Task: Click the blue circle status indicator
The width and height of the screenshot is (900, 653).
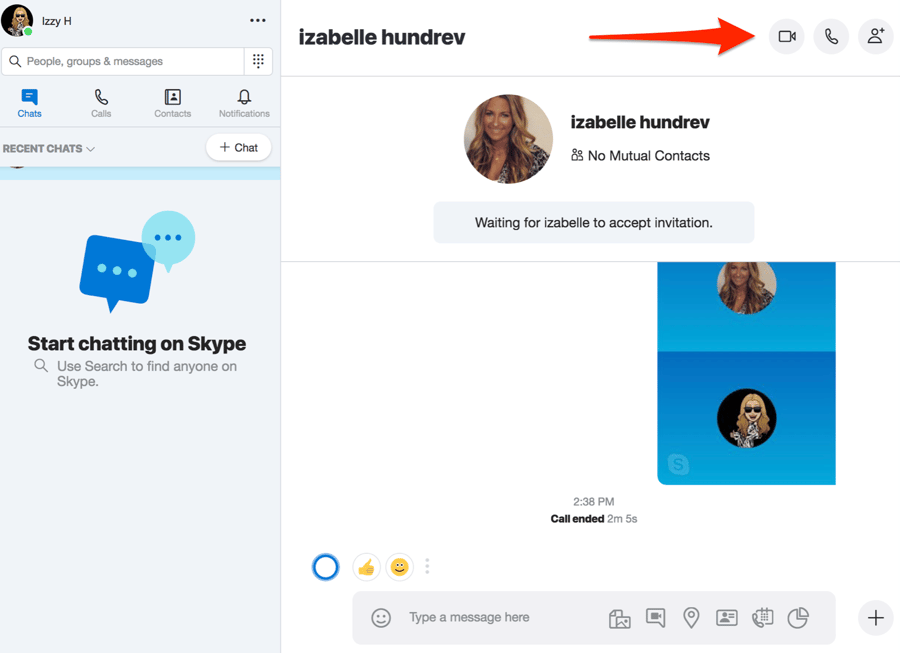Action: tap(325, 567)
